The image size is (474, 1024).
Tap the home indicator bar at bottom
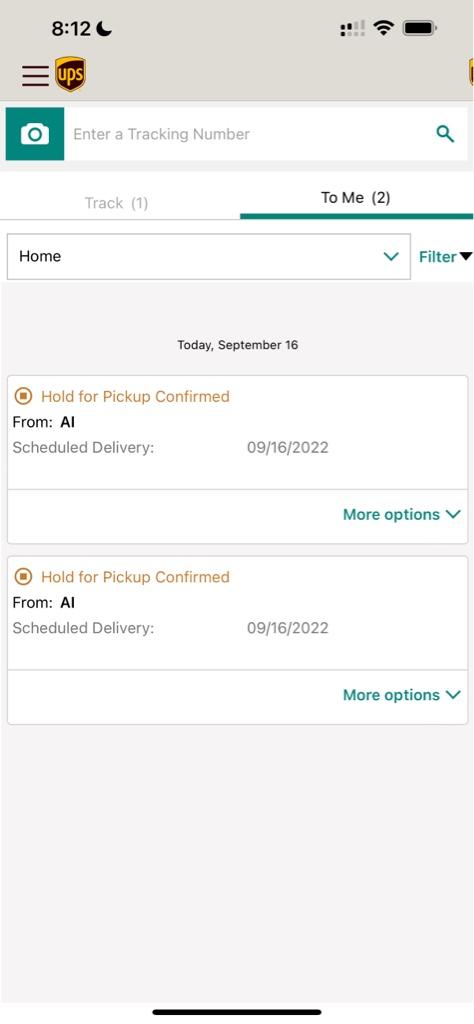(237, 1012)
